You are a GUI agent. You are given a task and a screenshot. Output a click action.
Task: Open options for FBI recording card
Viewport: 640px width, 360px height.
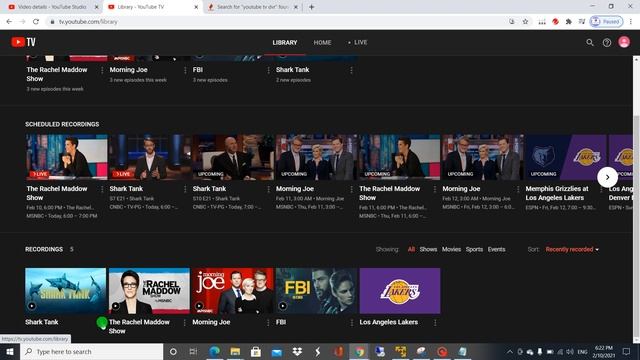pos(352,322)
